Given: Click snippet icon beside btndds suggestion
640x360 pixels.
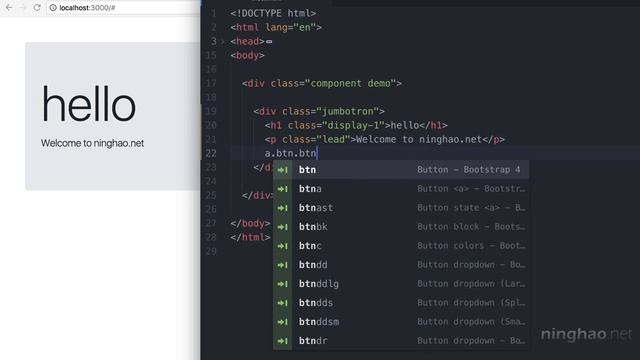Looking at the screenshot, I should pos(282,303).
